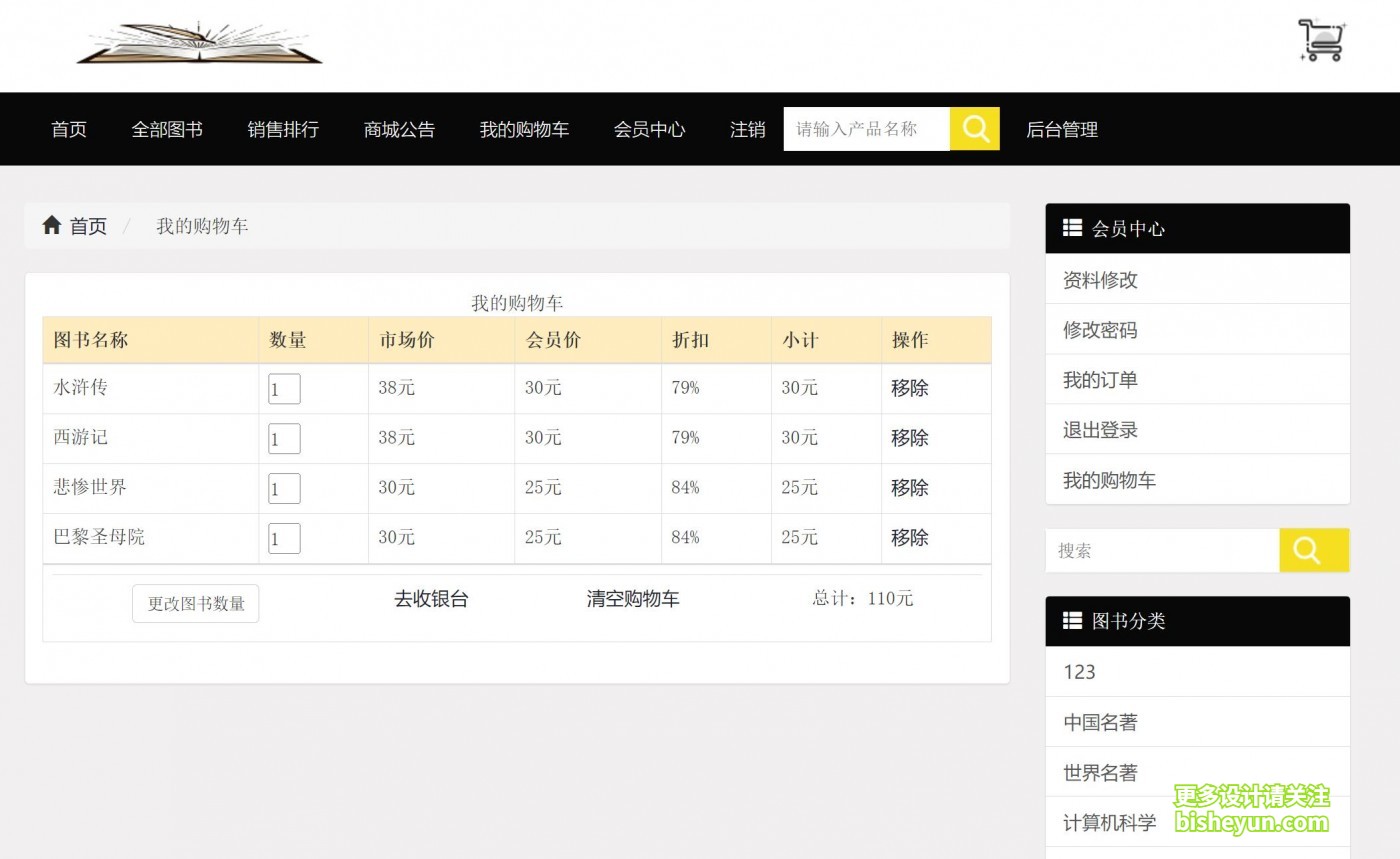1400x859 pixels.
Task: Click the yellow magnifier to search products
Action: [974, 128]
